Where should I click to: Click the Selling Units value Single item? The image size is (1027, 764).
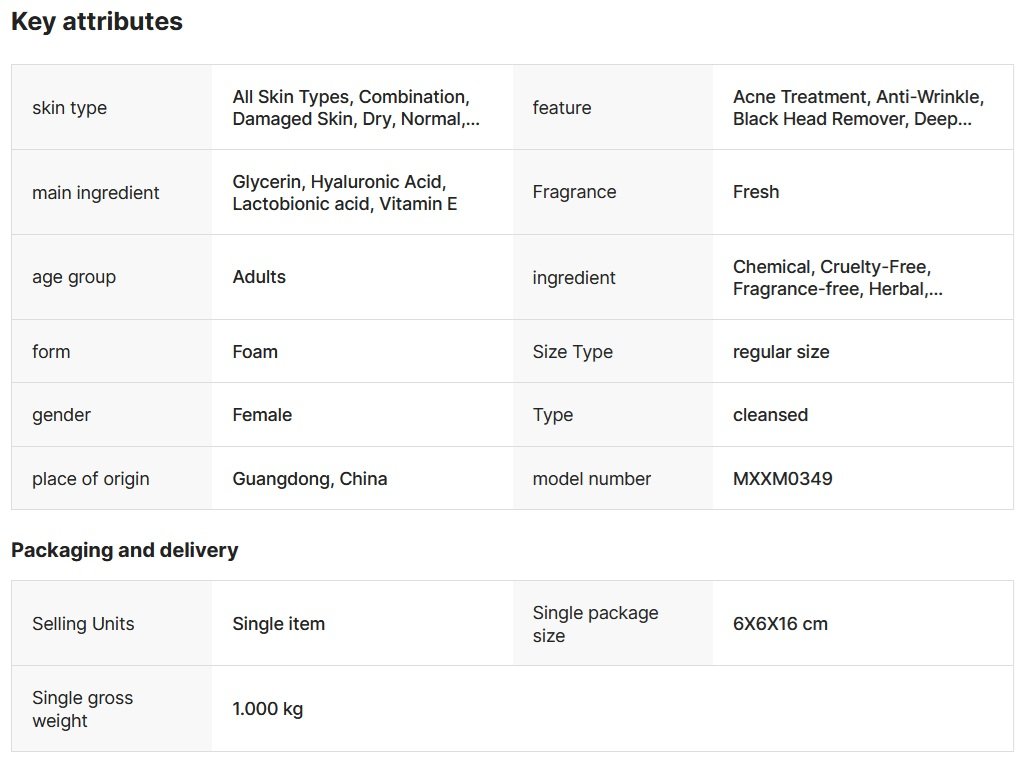pos(278,624)
